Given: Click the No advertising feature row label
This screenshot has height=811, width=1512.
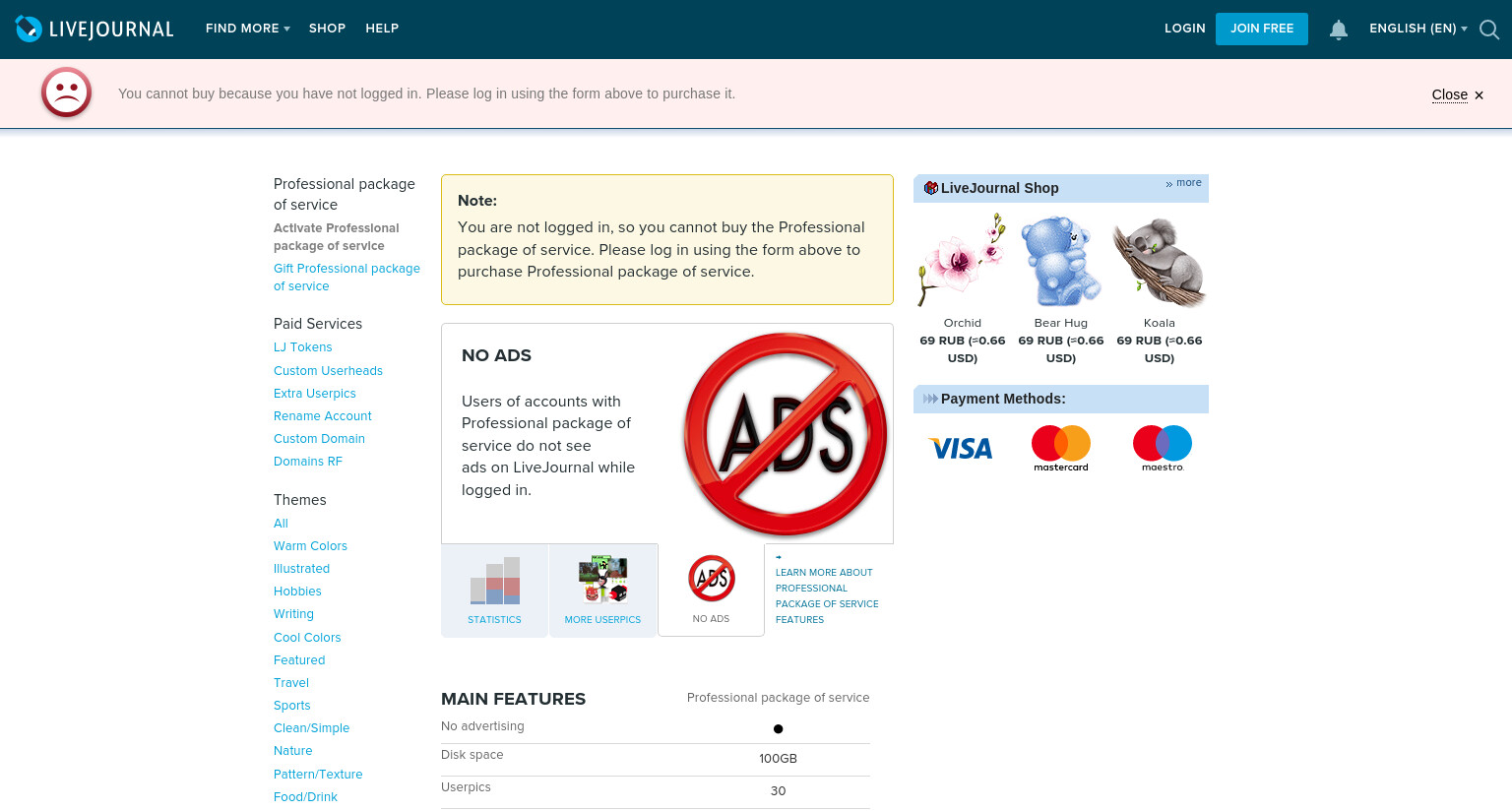Looking at the screenshot, I should tap(482, 726).
